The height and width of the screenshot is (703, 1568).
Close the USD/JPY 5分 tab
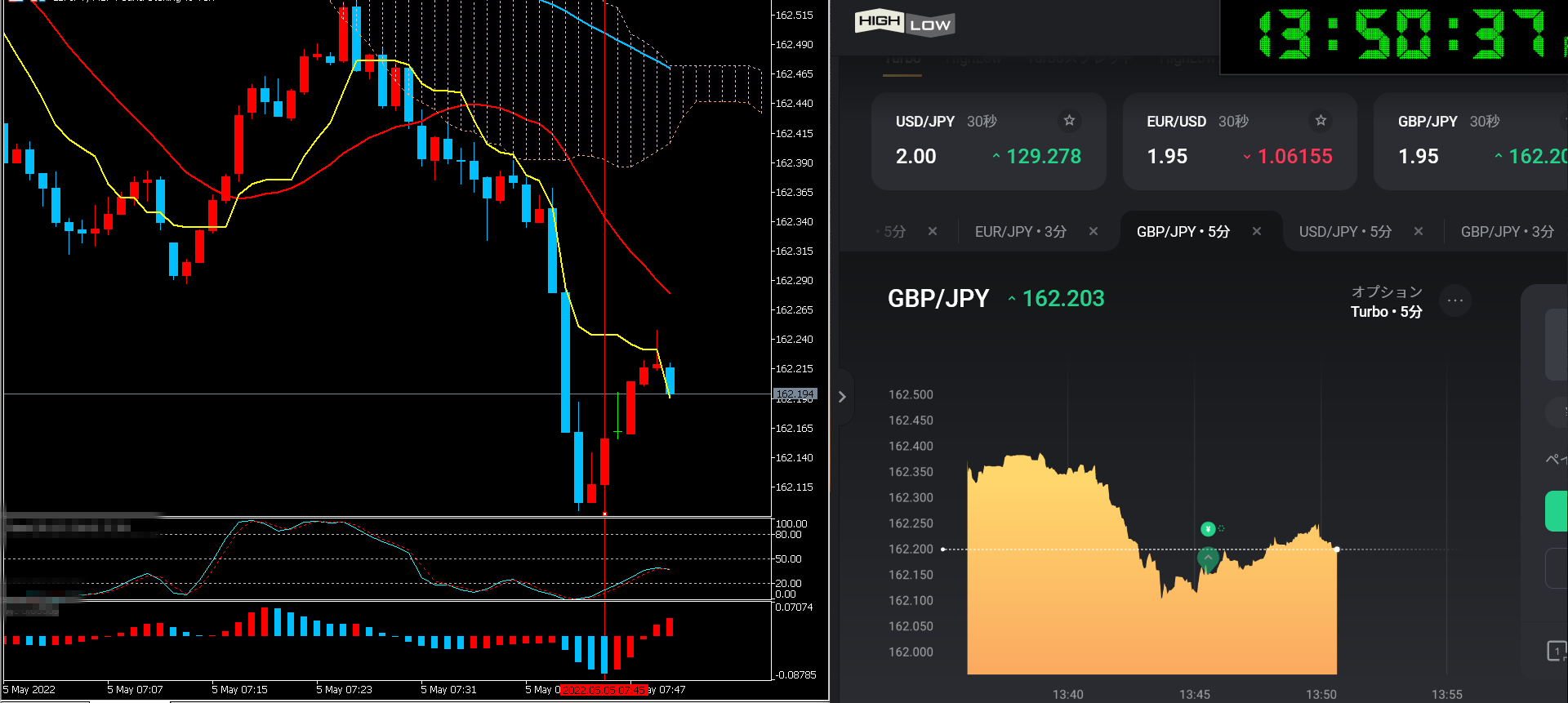[x=1419, y=232]
